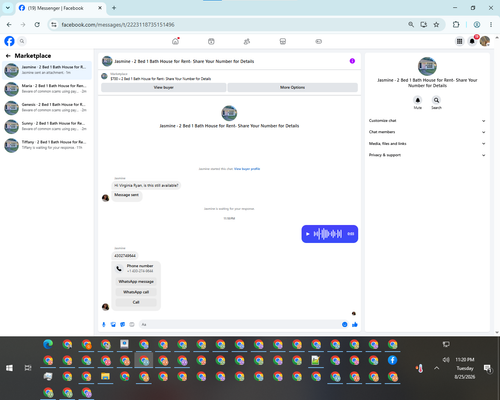
Task: Open Microsoft Edge from taskbar
Action: (x=48, y=344)
